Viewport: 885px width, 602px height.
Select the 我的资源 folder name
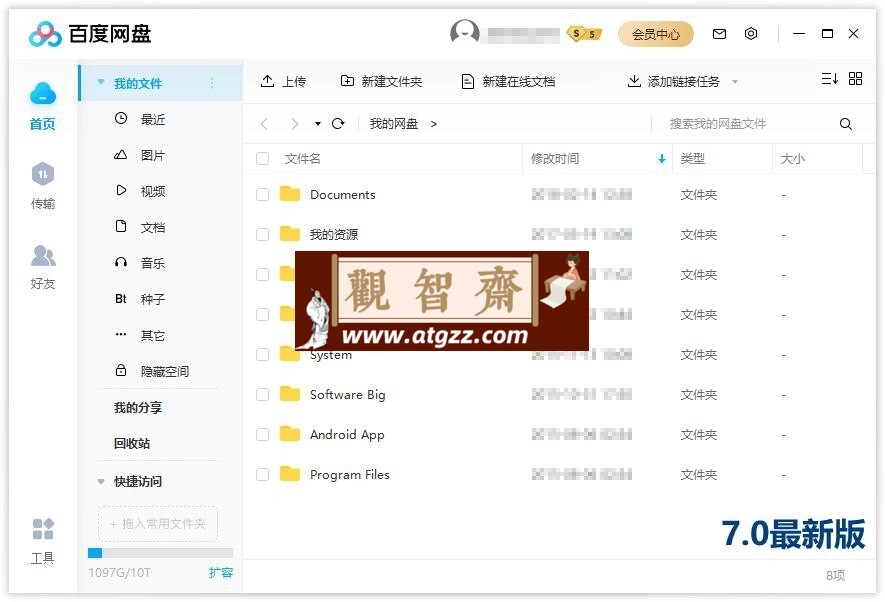[x=334, y=234]
